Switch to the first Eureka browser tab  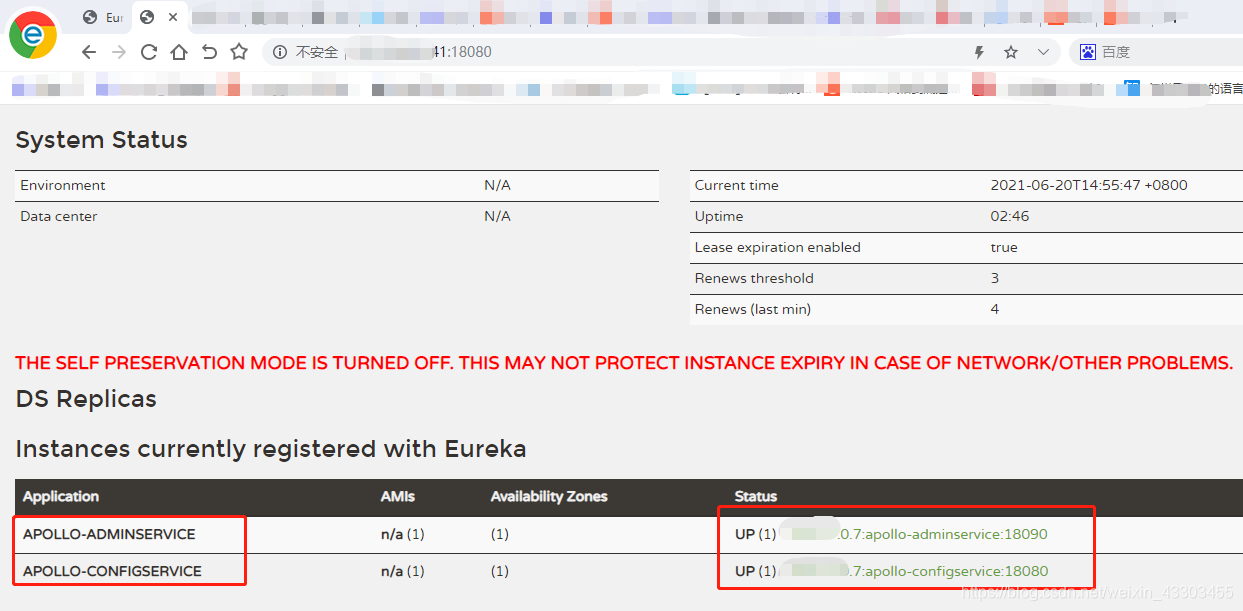(102, 17)
